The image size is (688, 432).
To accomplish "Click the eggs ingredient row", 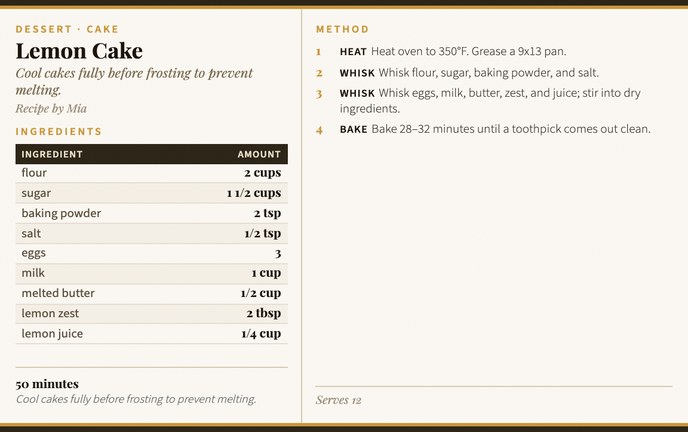I will click(x=151, y=253).
